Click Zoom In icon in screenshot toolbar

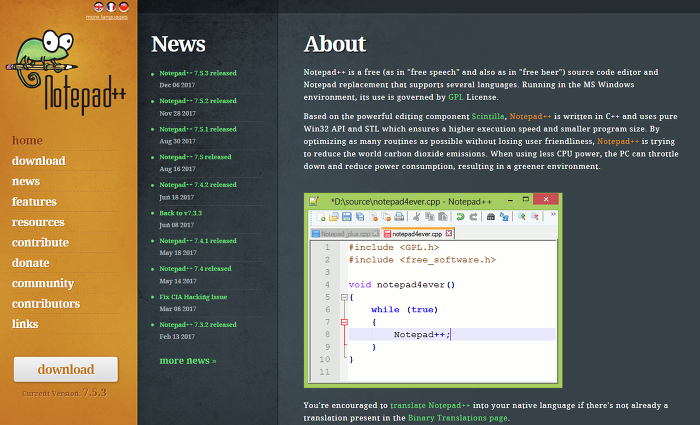coord(521,217)
